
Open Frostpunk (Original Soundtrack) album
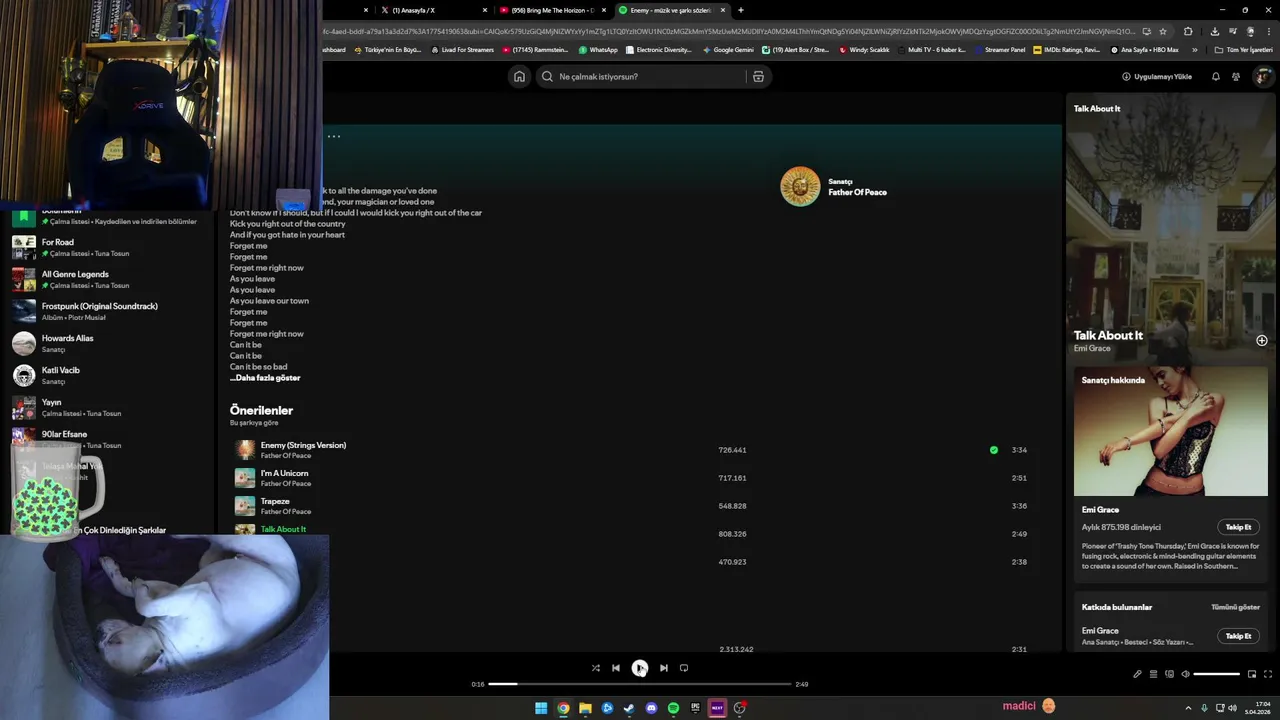[x=108, y=311]
